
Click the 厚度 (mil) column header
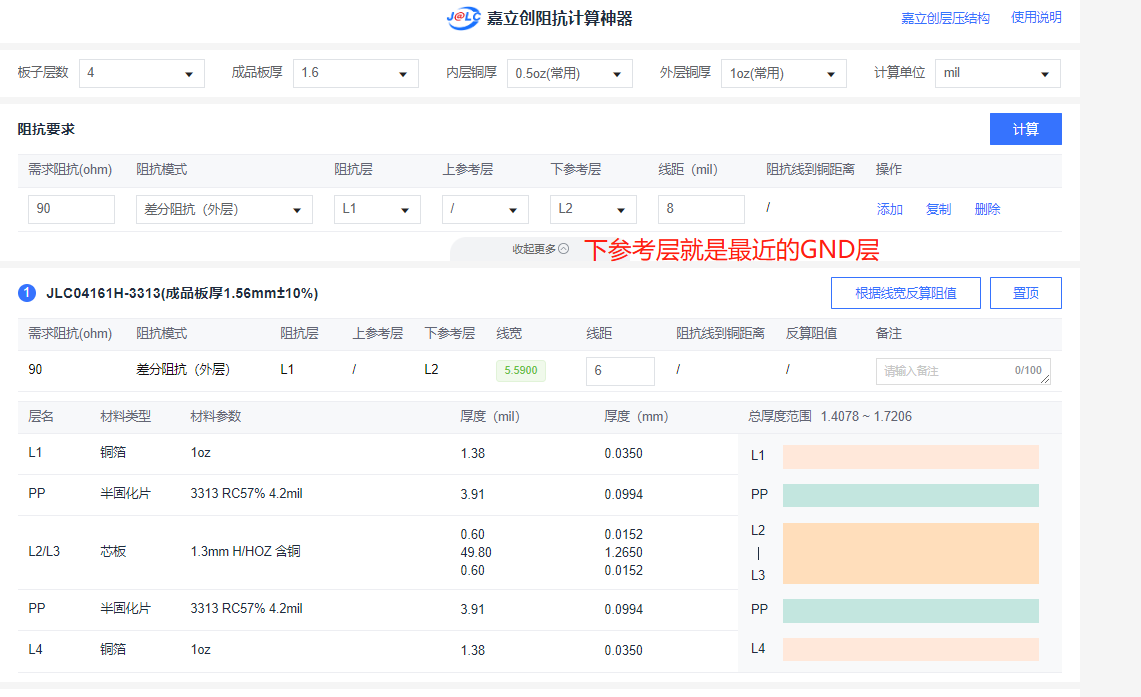click(x=490, y=417)
